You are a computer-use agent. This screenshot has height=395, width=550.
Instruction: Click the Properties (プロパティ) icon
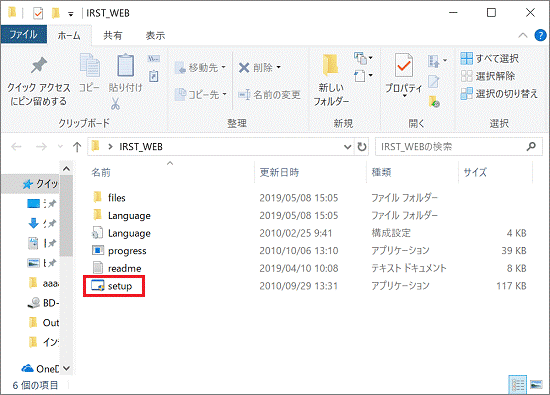click(x=404, y=65)
